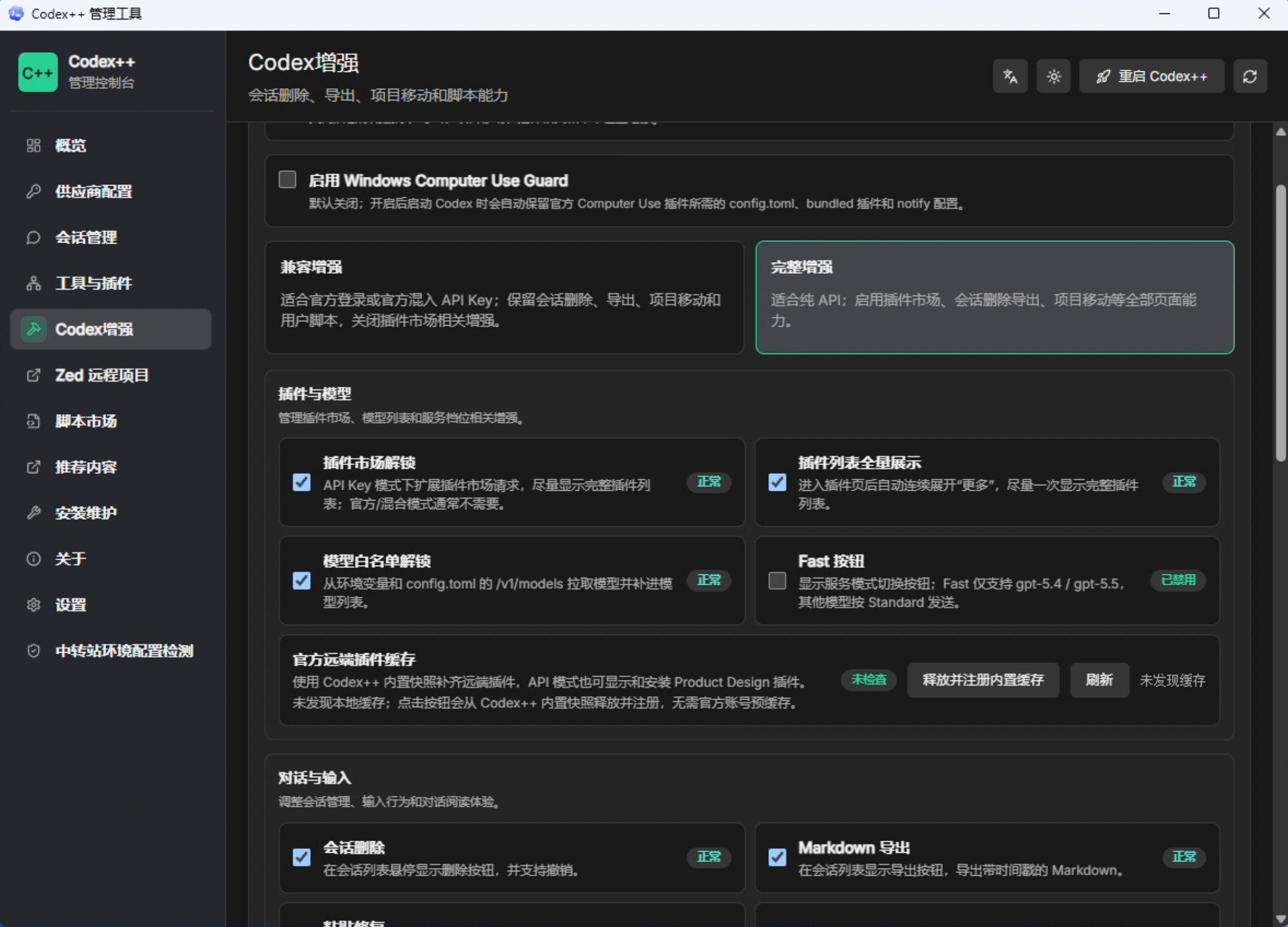Click the scrollbar up arrow
This screenshot has width=1288, height=927.
point(1280,132)
